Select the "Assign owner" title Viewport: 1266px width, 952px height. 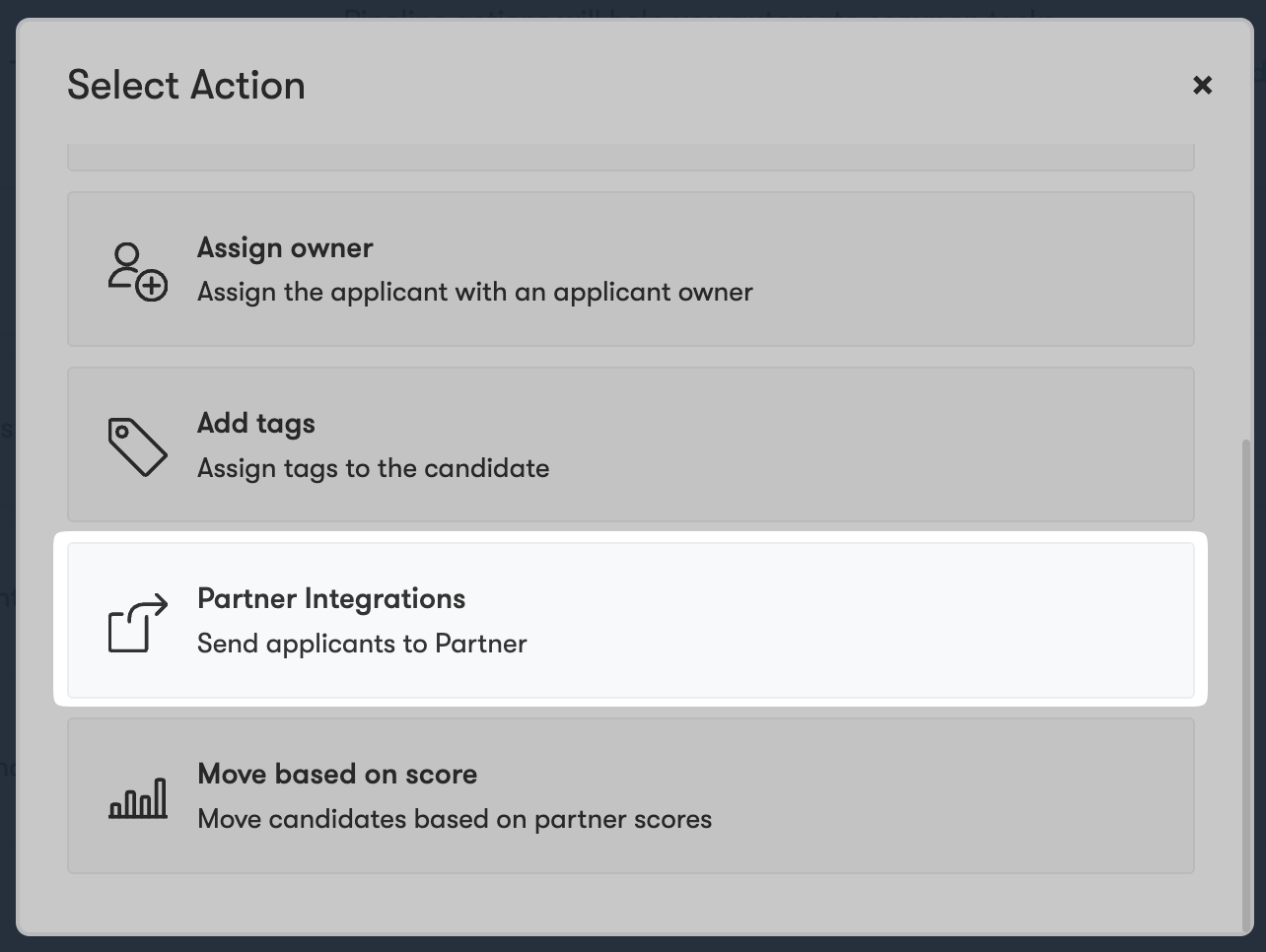point(285,247)
